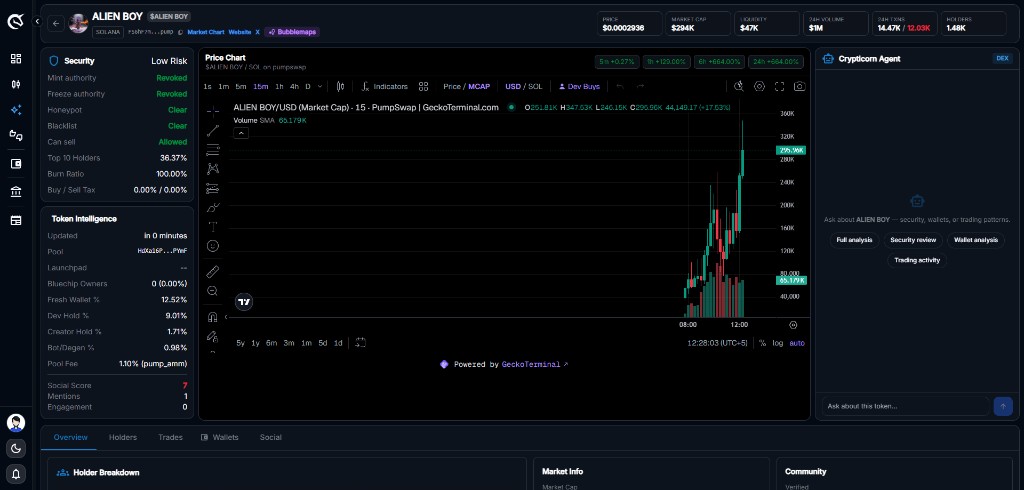This screenshot has width=1024, height=490.
Task: Open the bank building icon in left sidebar
Action: click(x=16, y=192)
